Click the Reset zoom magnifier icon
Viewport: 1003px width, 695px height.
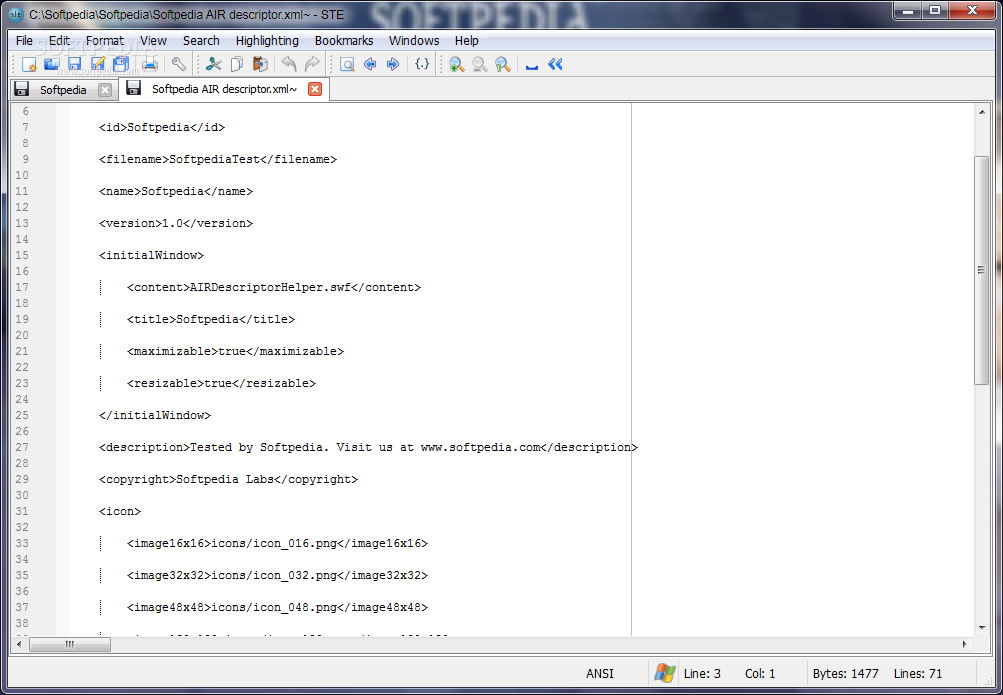[x=502, y=64]
